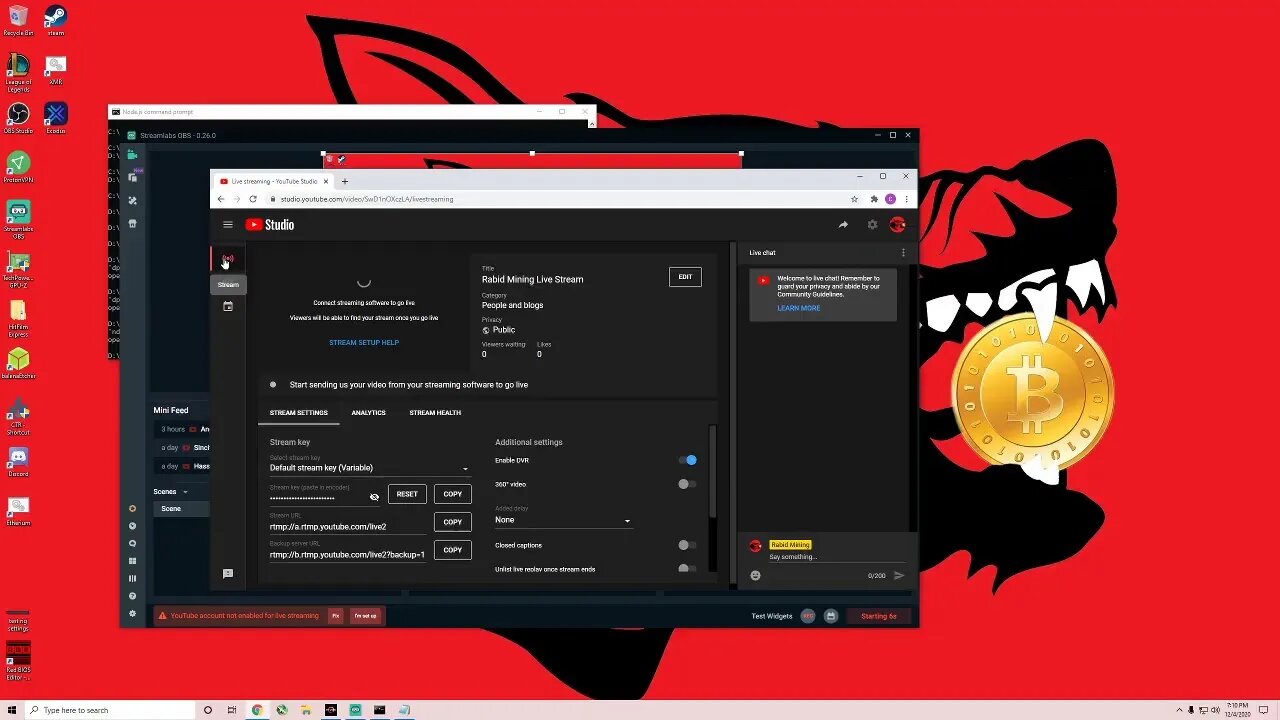Send the chat message arrow
This screenshot has width=1280, height=720.
pyautogui.click(x=899, y=575)
